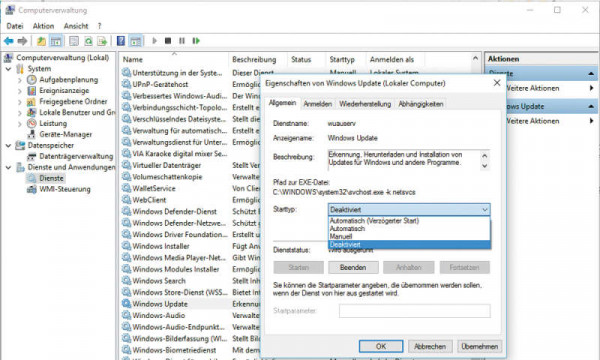
Task: Select the UPnP-Gerätehost service row
Action: tap(191, 84)
